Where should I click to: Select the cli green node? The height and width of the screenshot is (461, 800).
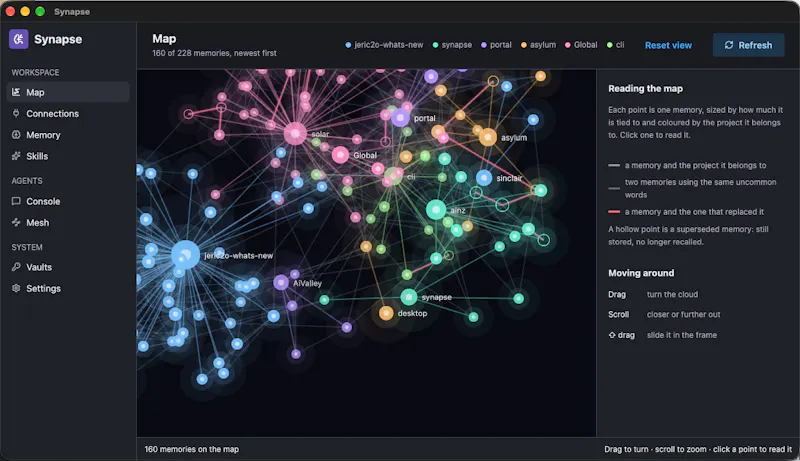tap(393, 176)
